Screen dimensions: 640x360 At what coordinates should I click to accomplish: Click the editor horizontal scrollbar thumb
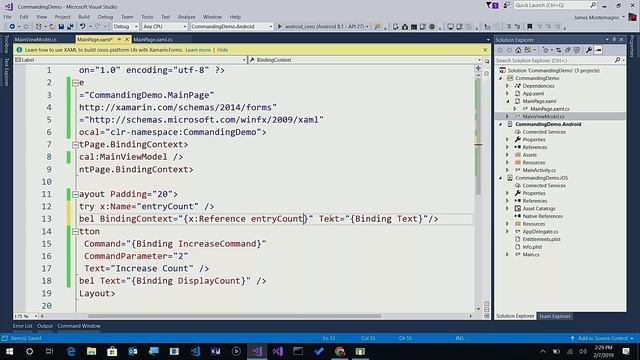[234, 316]
